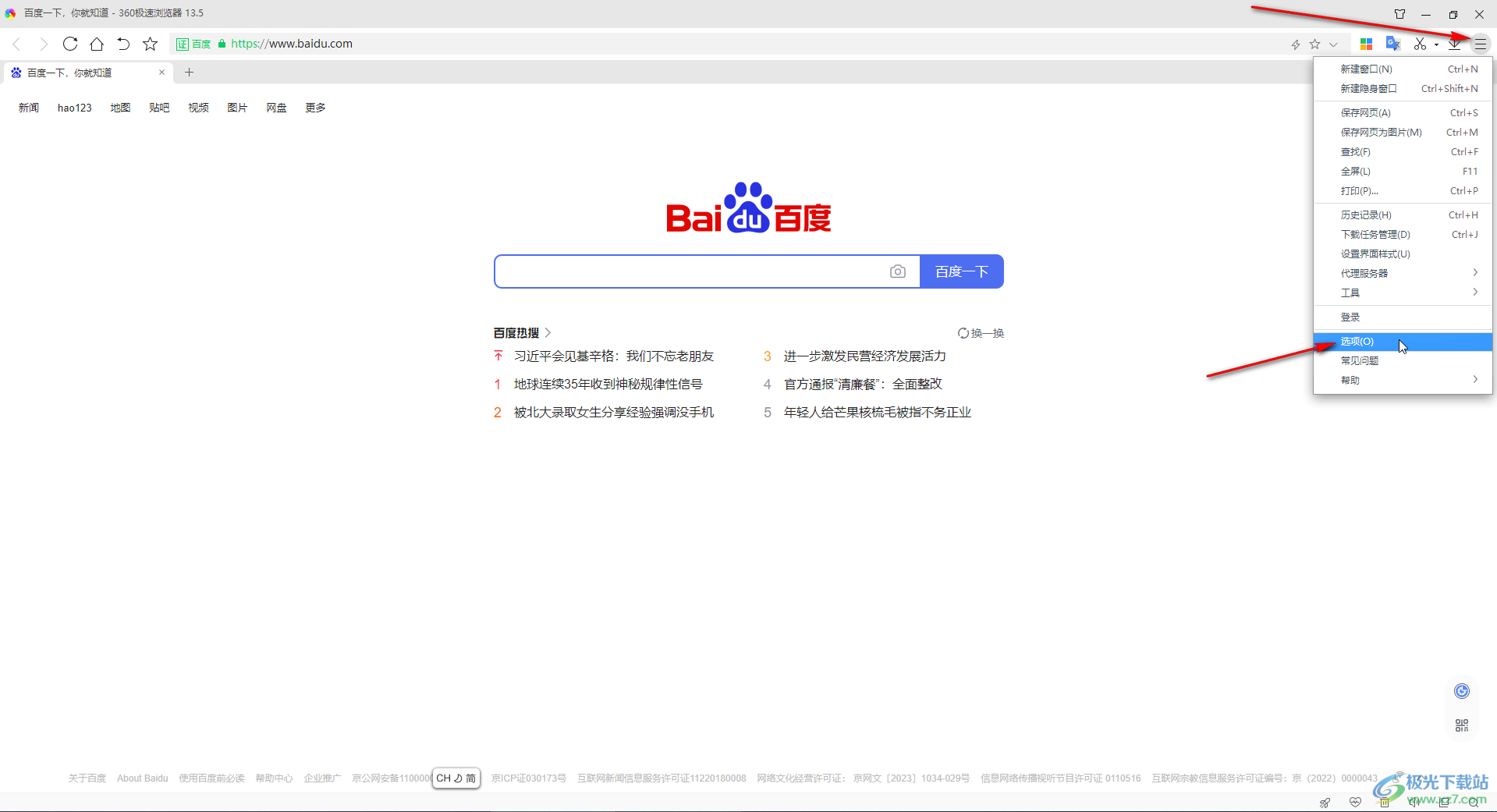Click the rocket accelerator status icon

1325,803
